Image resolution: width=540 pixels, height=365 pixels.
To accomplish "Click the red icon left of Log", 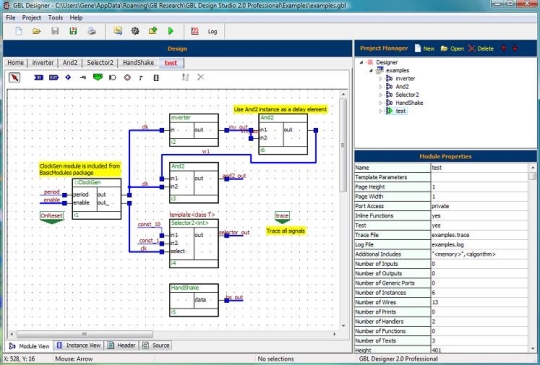I will pos(195,31).
